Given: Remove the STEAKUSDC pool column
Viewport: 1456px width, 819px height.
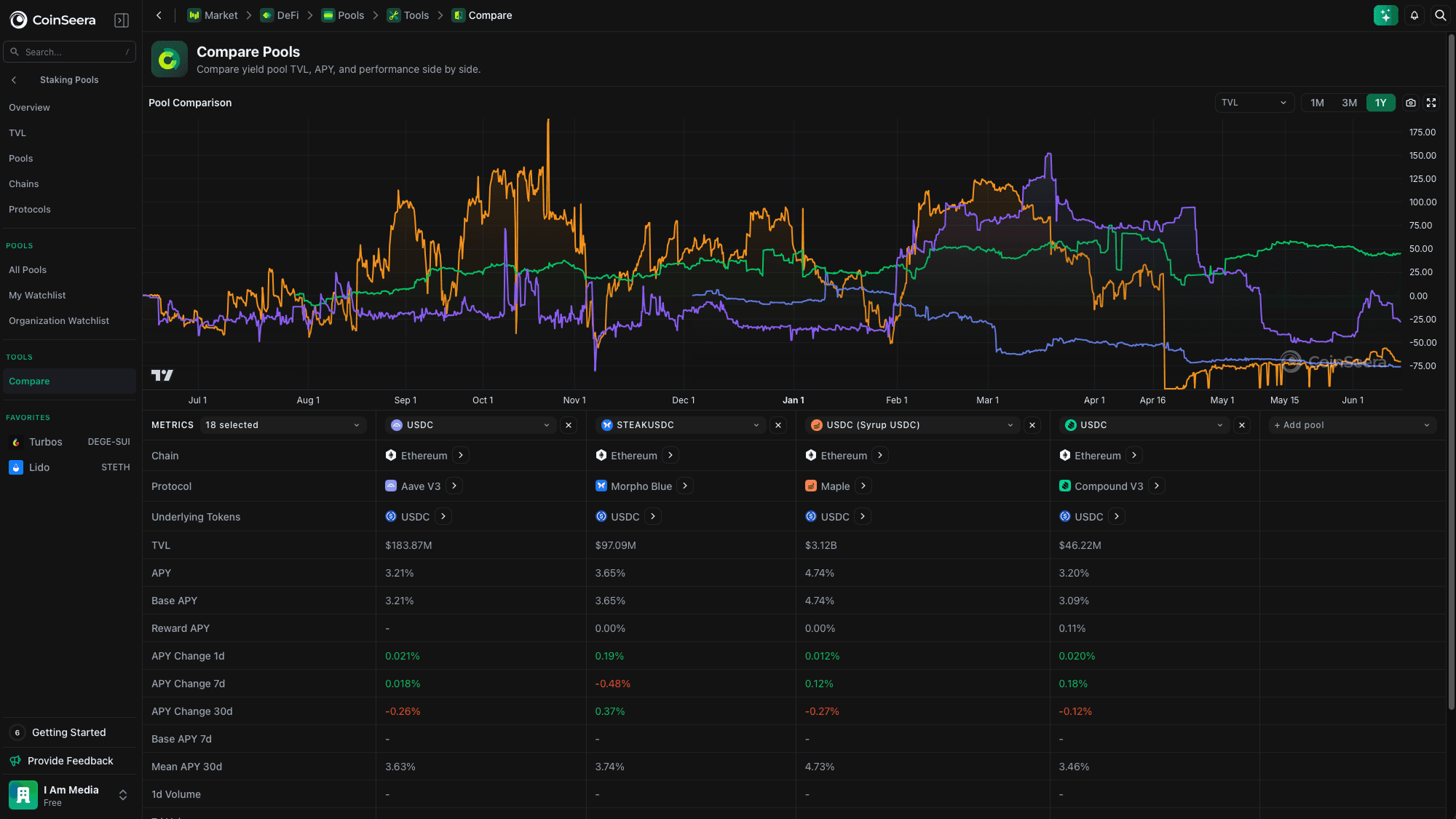Looking at the screenshot, I should (778, 425).
